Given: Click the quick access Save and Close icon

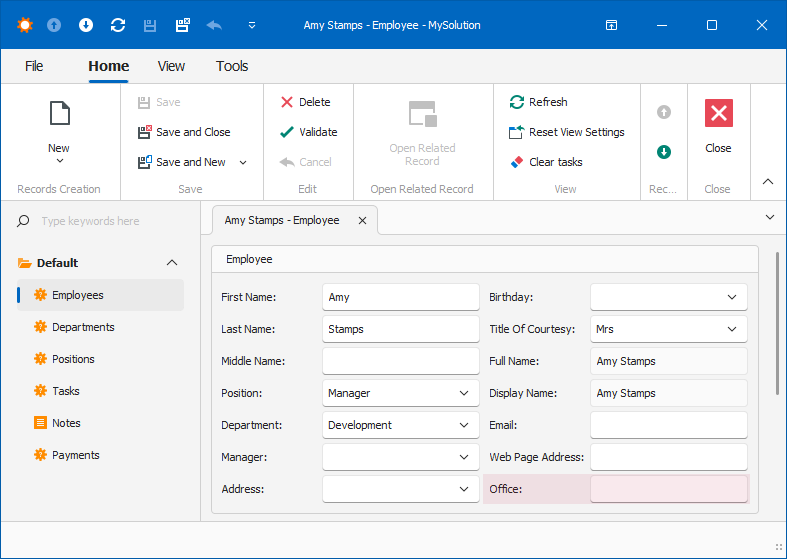Looking at the screenshot, I should [182, 25].
